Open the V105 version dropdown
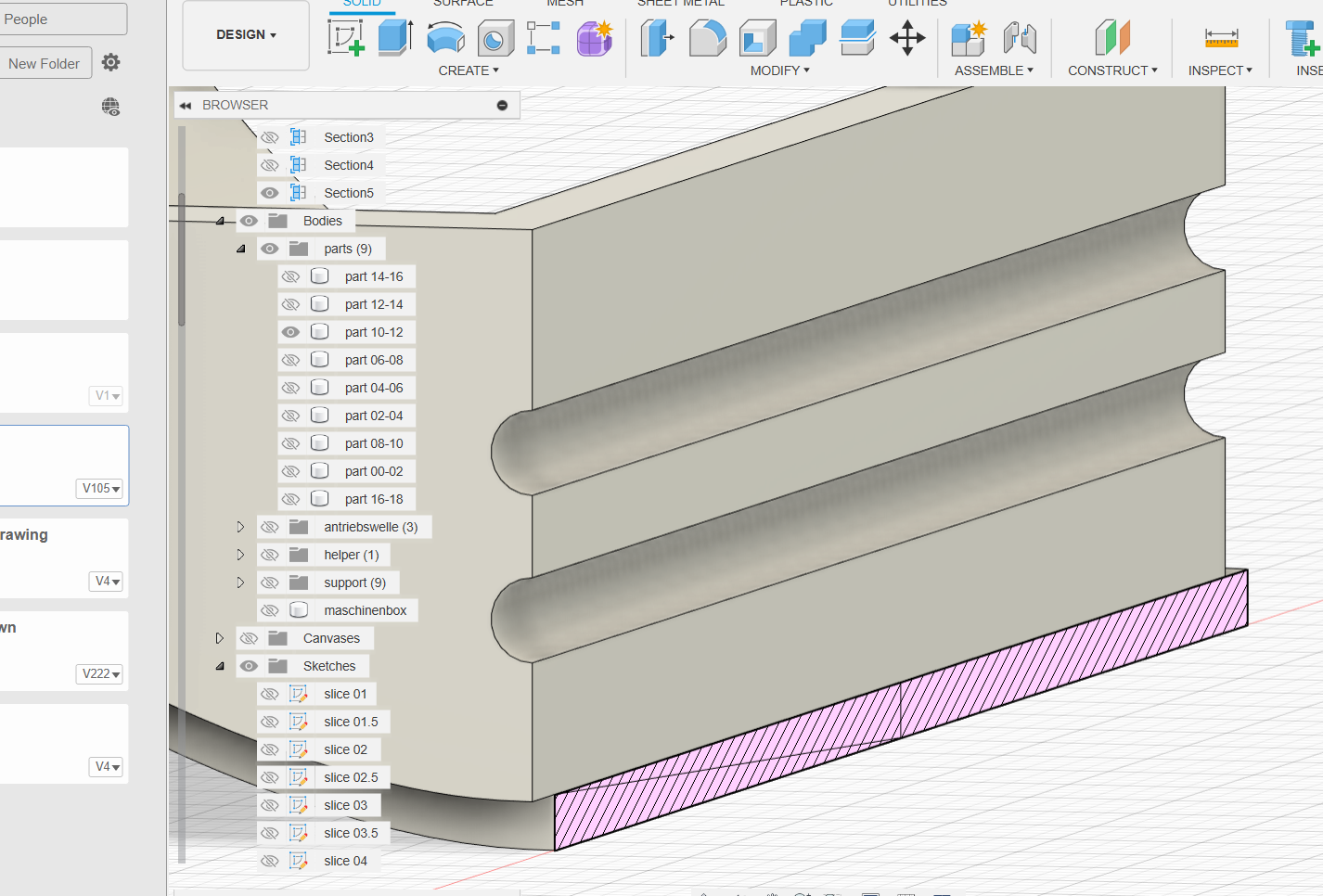1323x896 pixels. (99, 488)
